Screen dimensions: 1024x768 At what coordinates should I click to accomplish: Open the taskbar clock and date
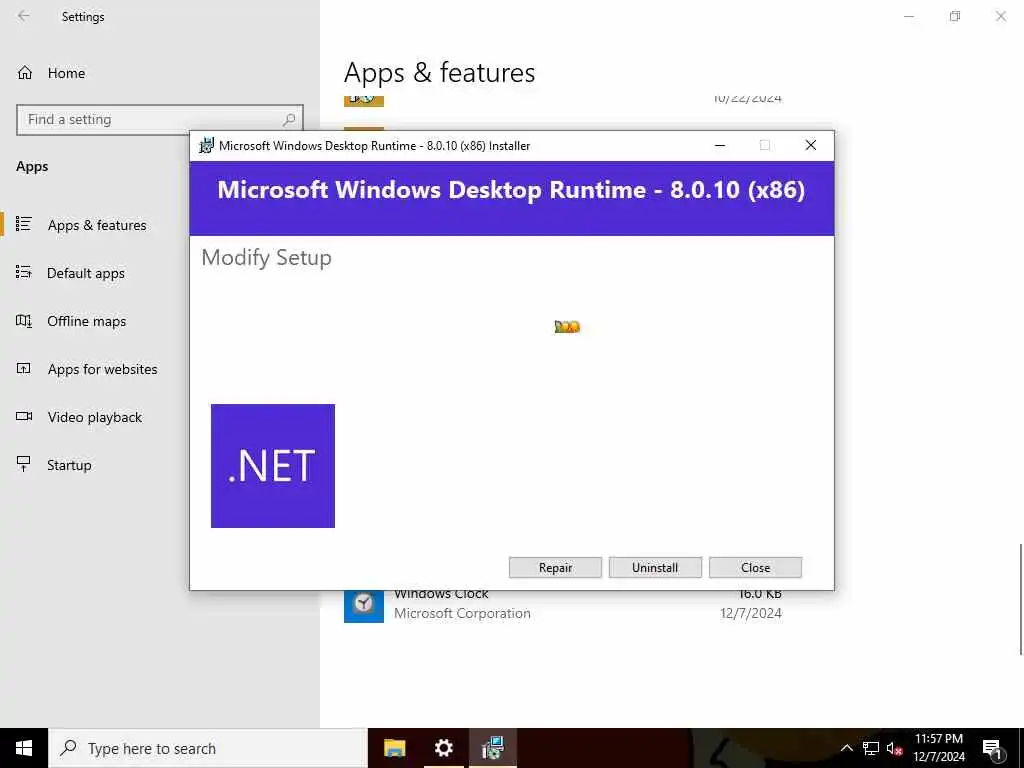point(938,748)
